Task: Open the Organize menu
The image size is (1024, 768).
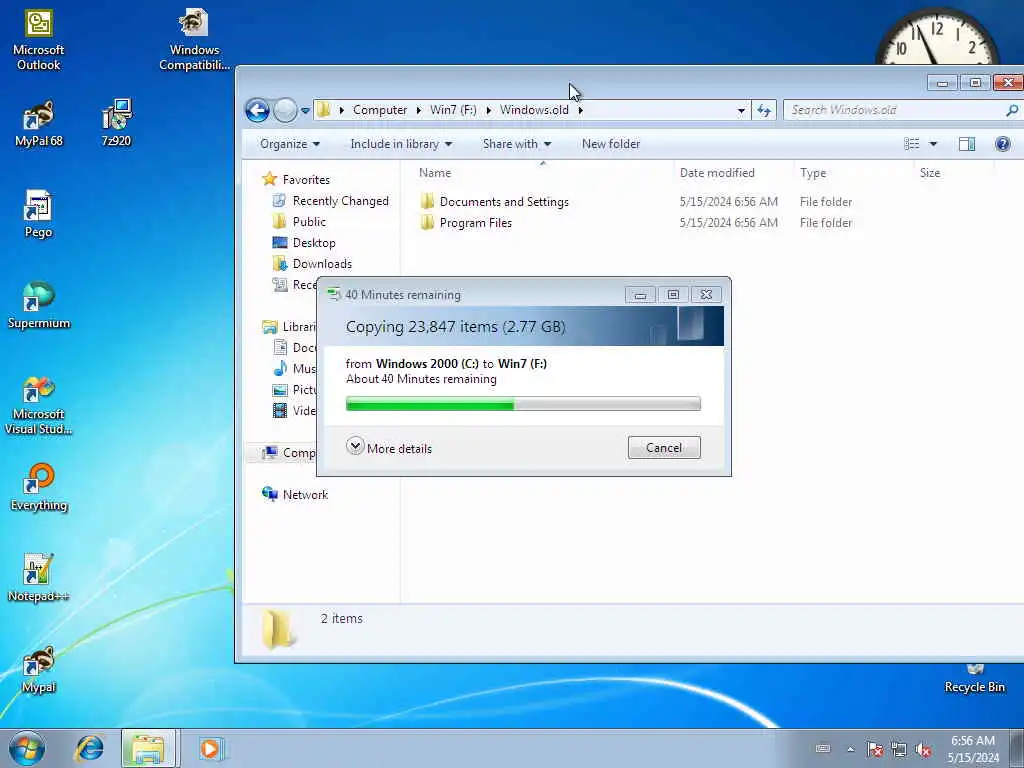Action: (289, 144)
